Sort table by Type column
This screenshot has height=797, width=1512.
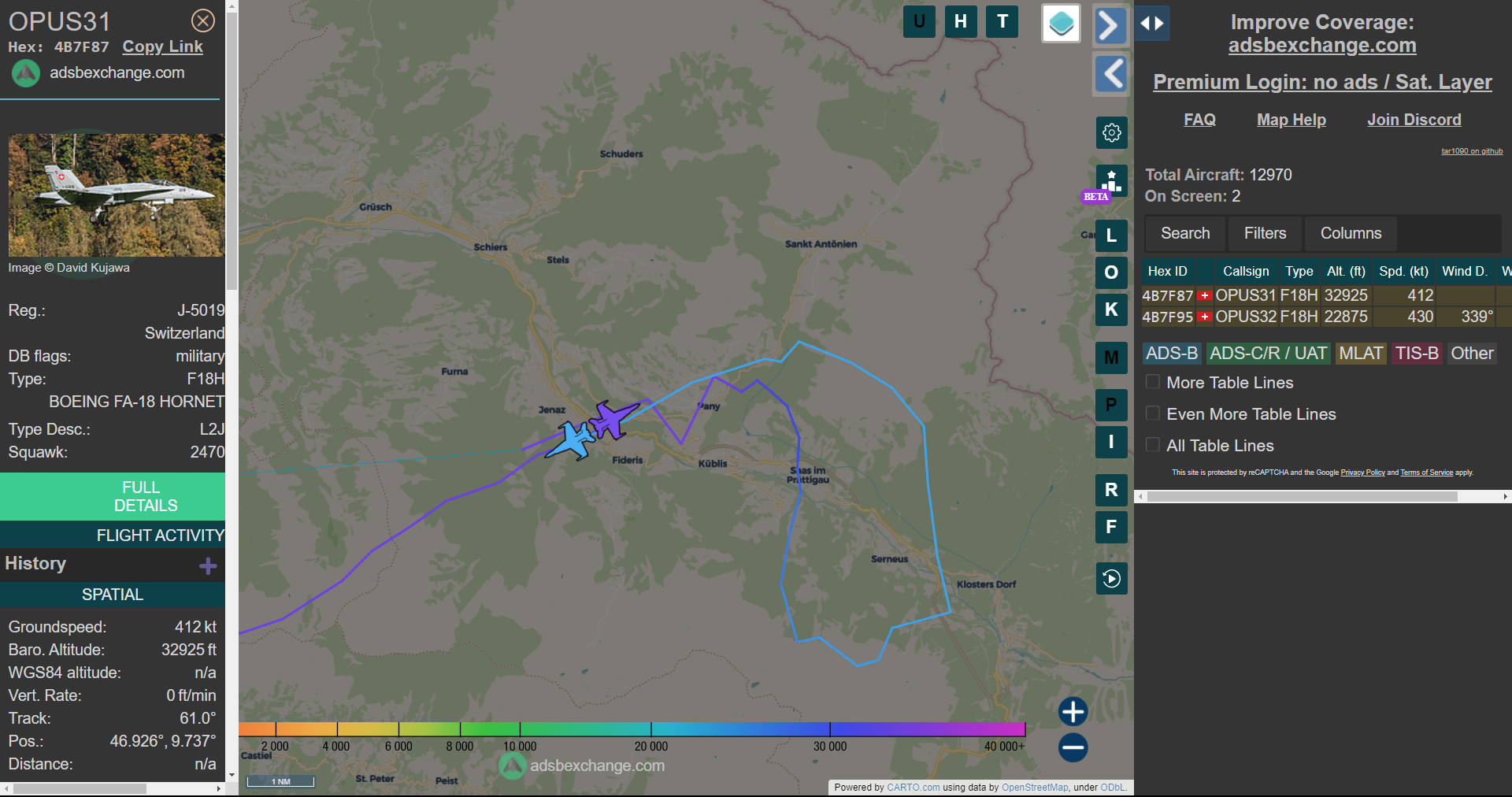[x=1299, y=271]
